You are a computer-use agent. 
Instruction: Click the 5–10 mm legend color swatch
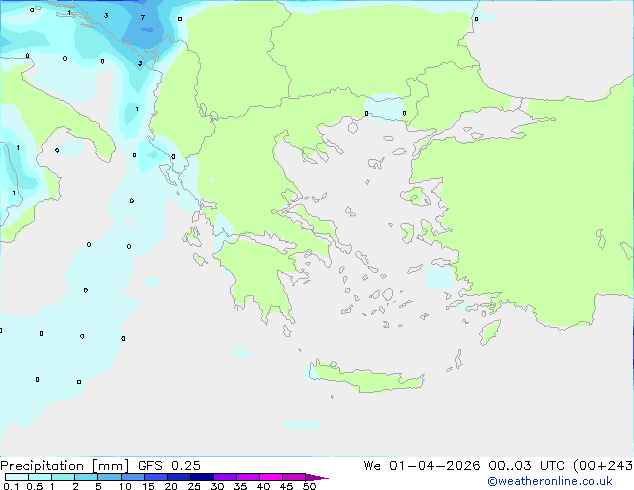pyautogui.click(x=109, y=477)
